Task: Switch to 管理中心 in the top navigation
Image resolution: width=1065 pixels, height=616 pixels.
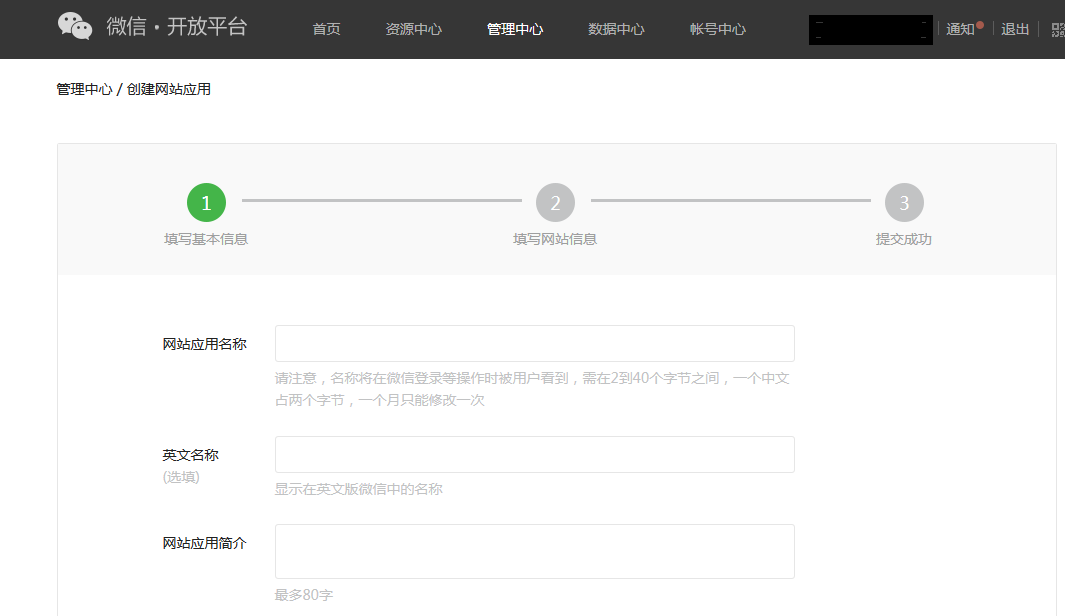Action: point(515,29)
